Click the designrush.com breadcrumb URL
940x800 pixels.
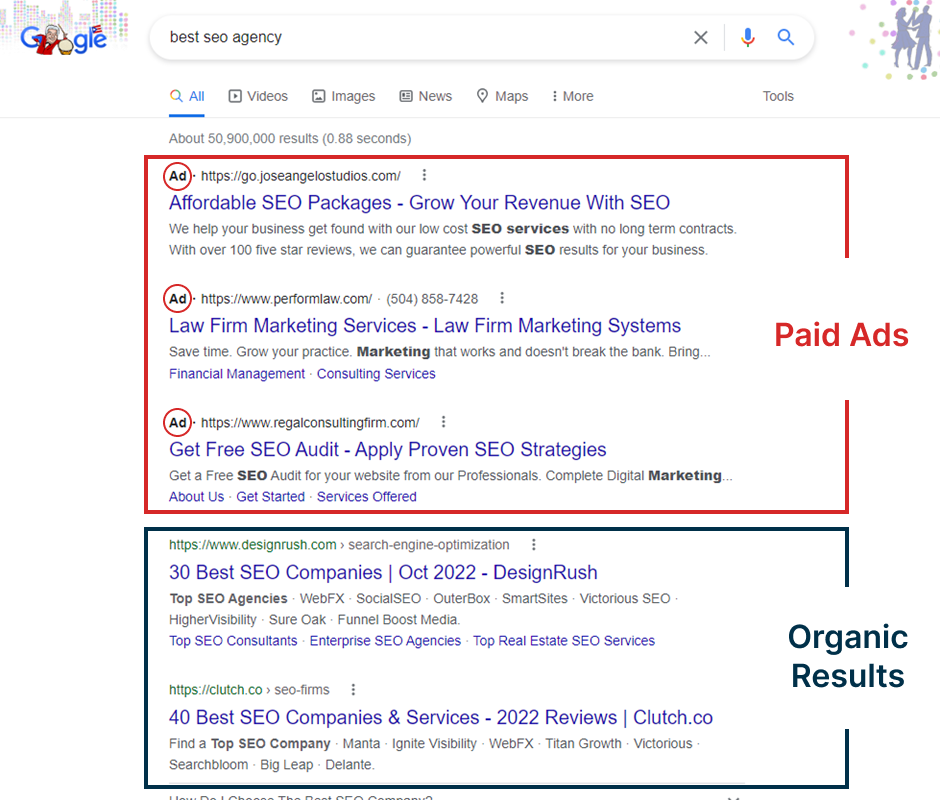[339, 545]
